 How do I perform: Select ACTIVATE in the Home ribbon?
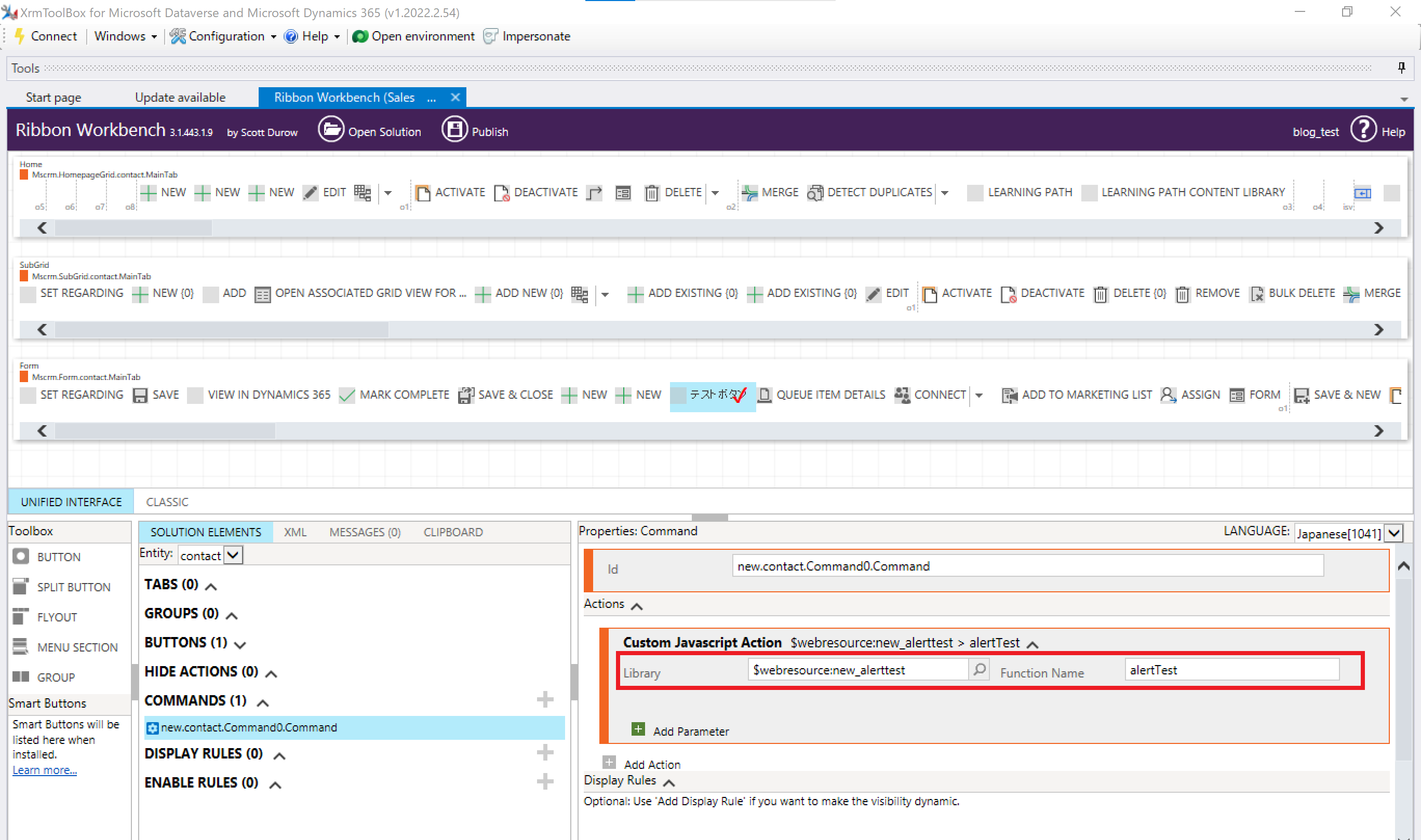(x=450, y=193)
